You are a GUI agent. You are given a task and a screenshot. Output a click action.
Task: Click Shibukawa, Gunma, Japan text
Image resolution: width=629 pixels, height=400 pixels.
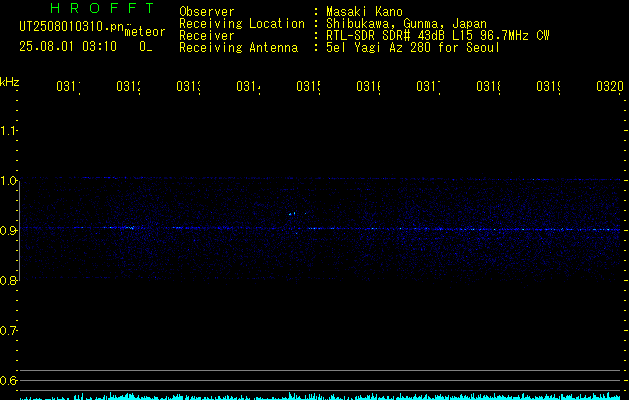[x=406, y=24]
